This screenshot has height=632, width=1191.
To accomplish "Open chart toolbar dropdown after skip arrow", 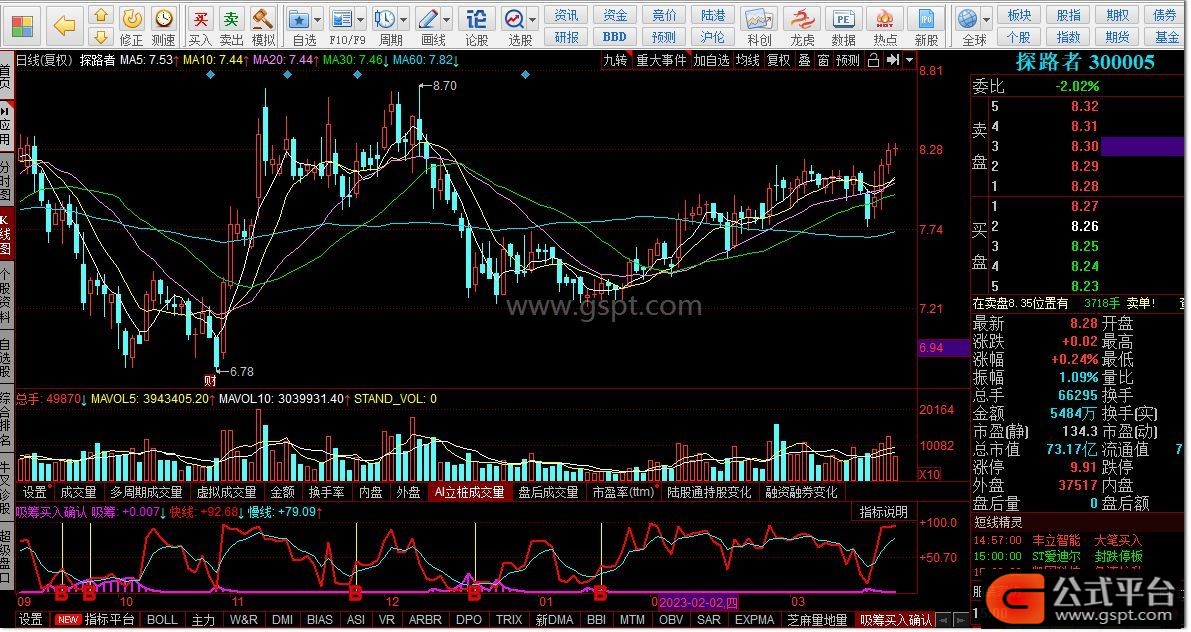I will point(910,60).
